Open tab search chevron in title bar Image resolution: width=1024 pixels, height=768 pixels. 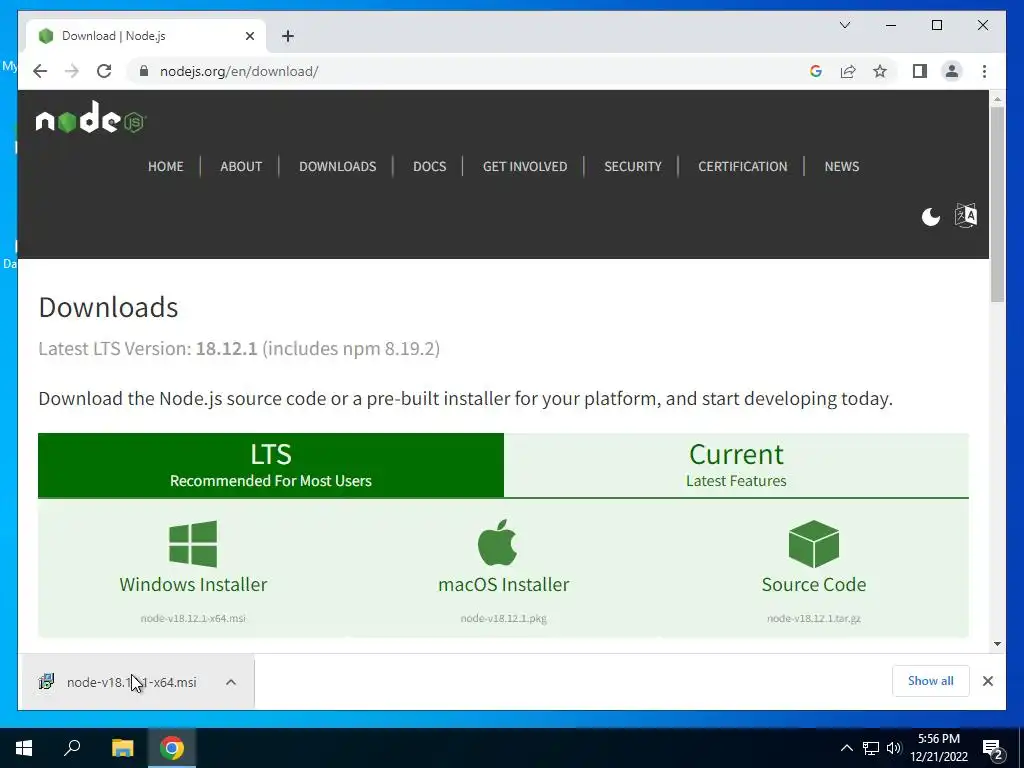point(844,25)
